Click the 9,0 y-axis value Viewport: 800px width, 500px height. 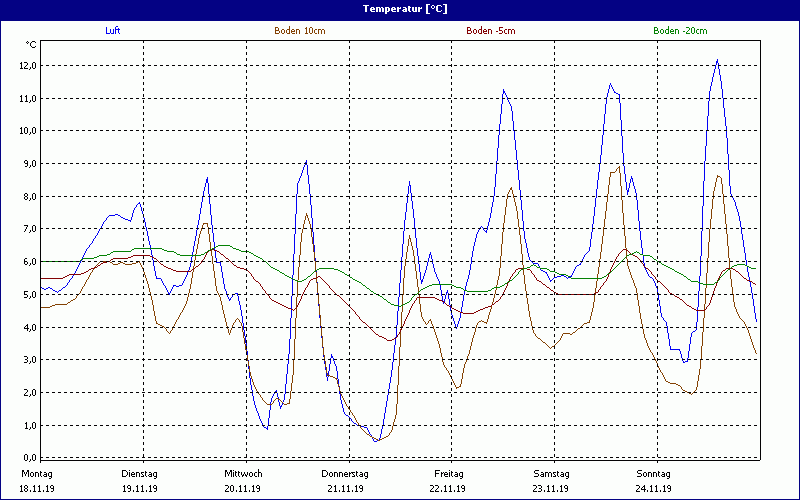29,164
